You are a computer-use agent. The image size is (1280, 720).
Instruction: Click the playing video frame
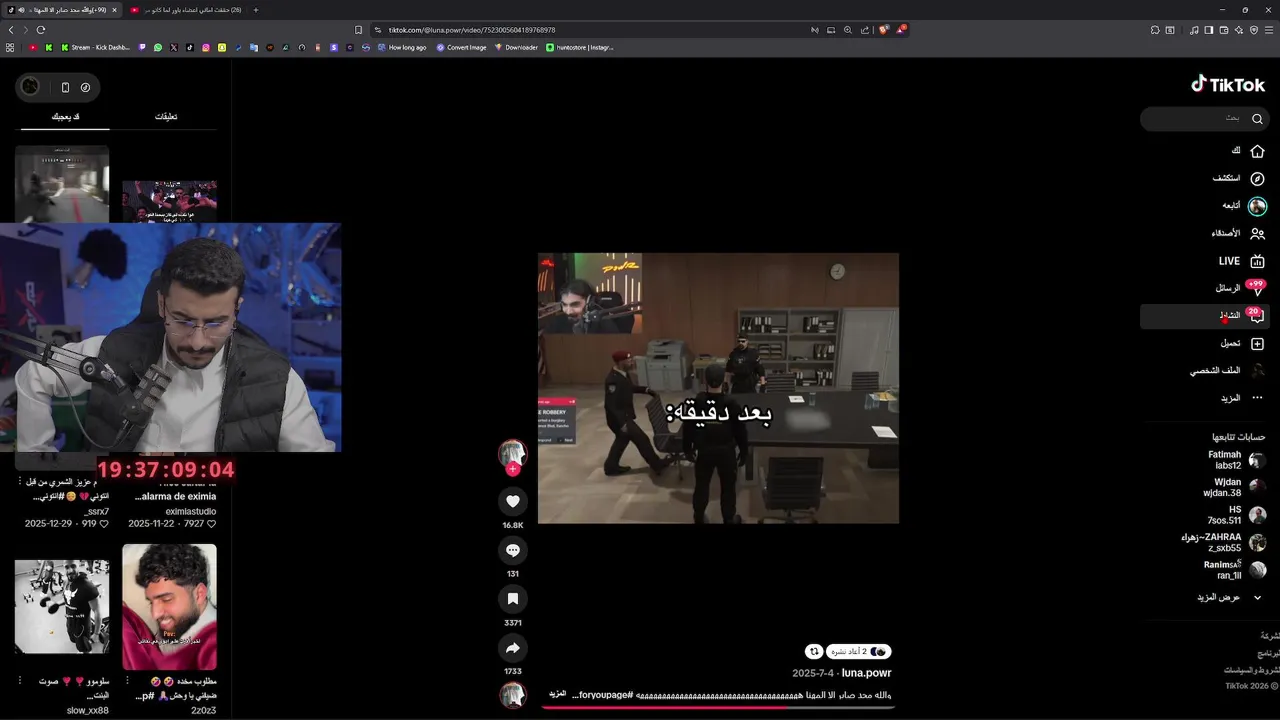(x=718, y=388)
